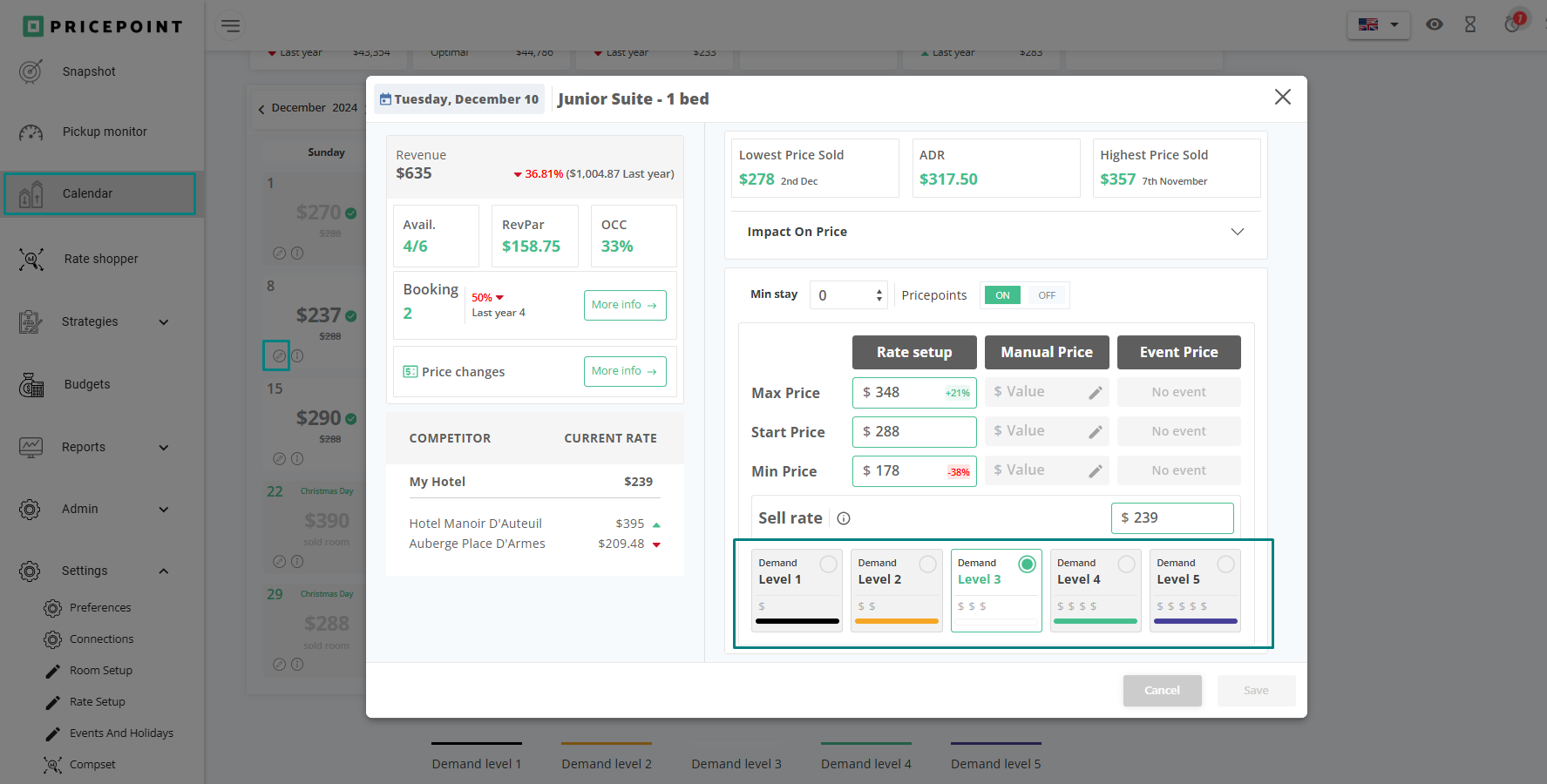Click the notifications icon with red badge
This screenshot has height=784, width=1547.
[1513, 23]
